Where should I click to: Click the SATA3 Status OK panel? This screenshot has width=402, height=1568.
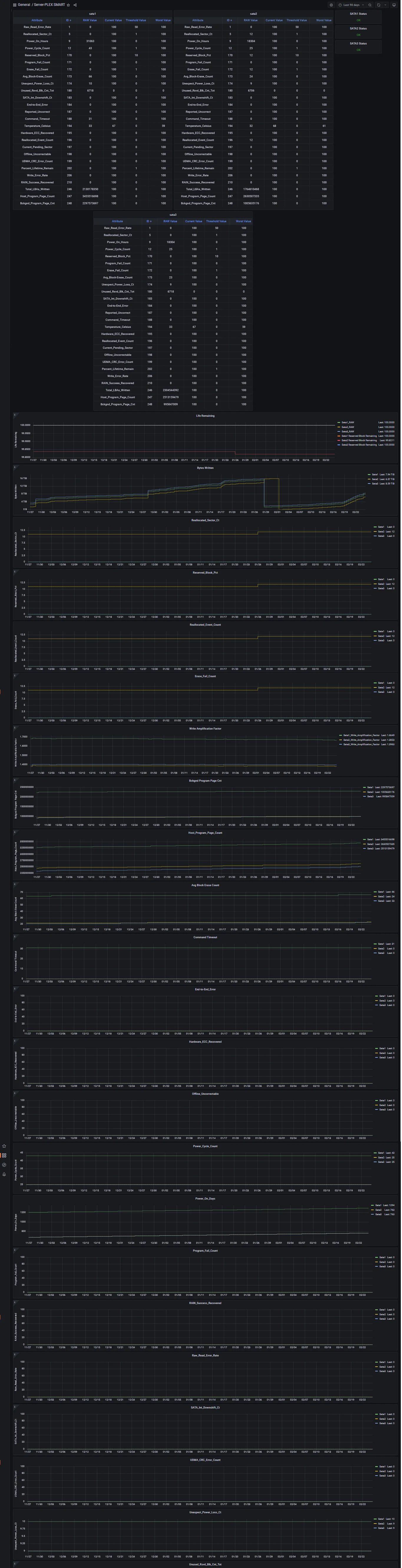pos(358,47)
